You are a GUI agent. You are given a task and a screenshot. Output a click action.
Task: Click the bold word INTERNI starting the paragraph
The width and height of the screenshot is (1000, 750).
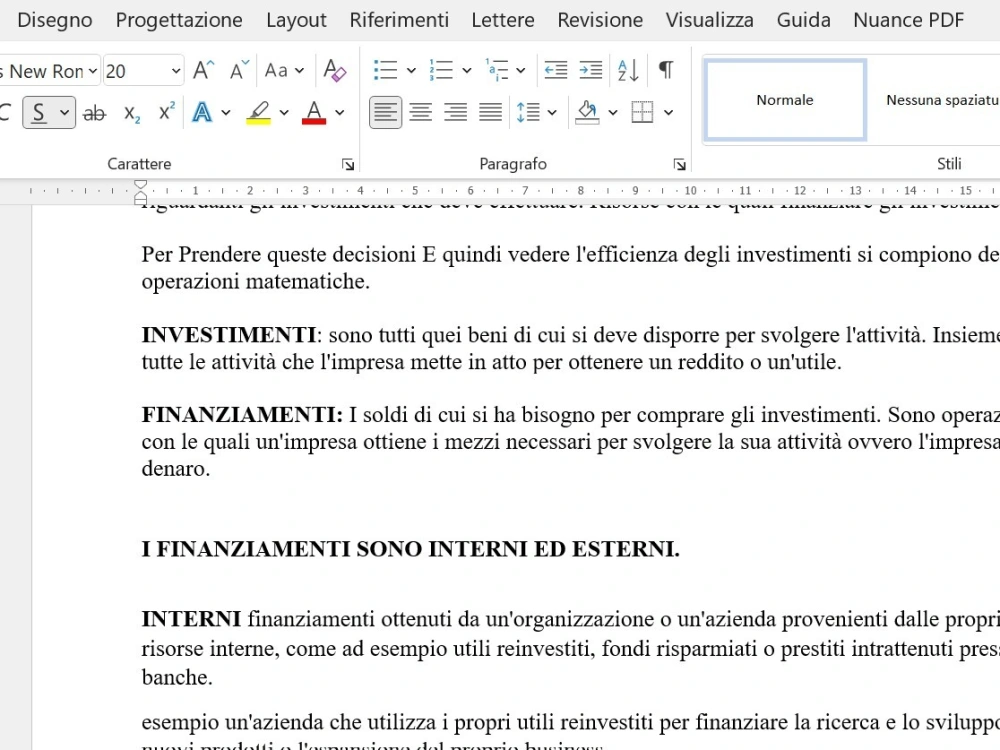pos(191,619)
